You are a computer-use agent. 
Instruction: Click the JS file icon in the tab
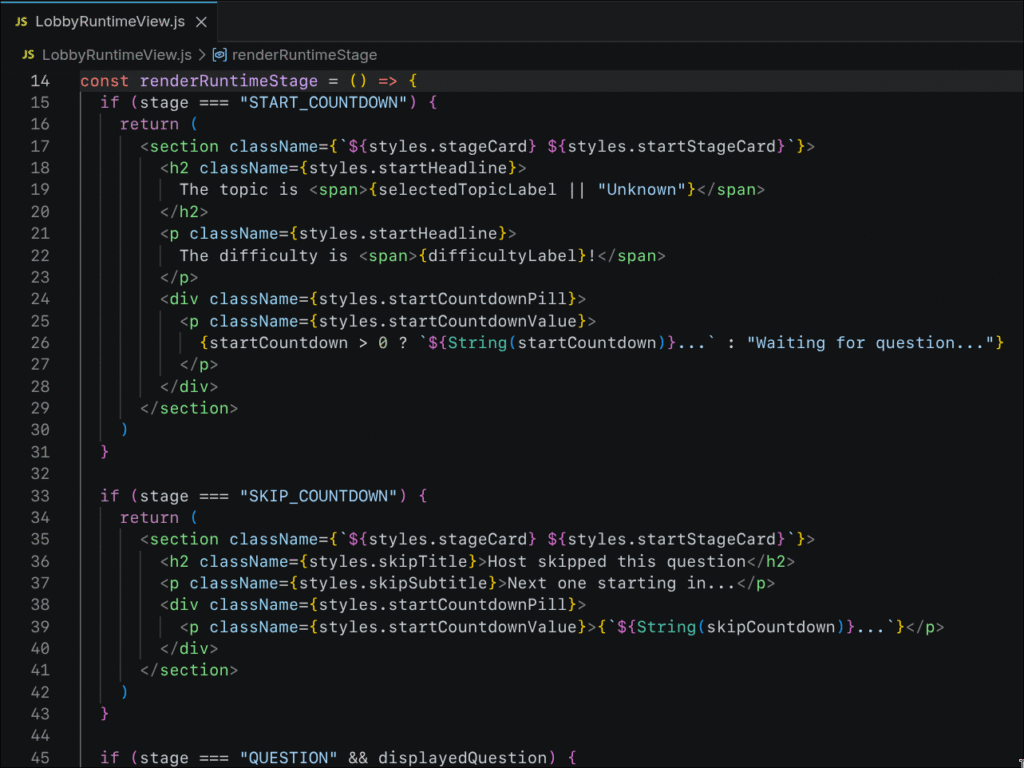(x=21, y=22)
